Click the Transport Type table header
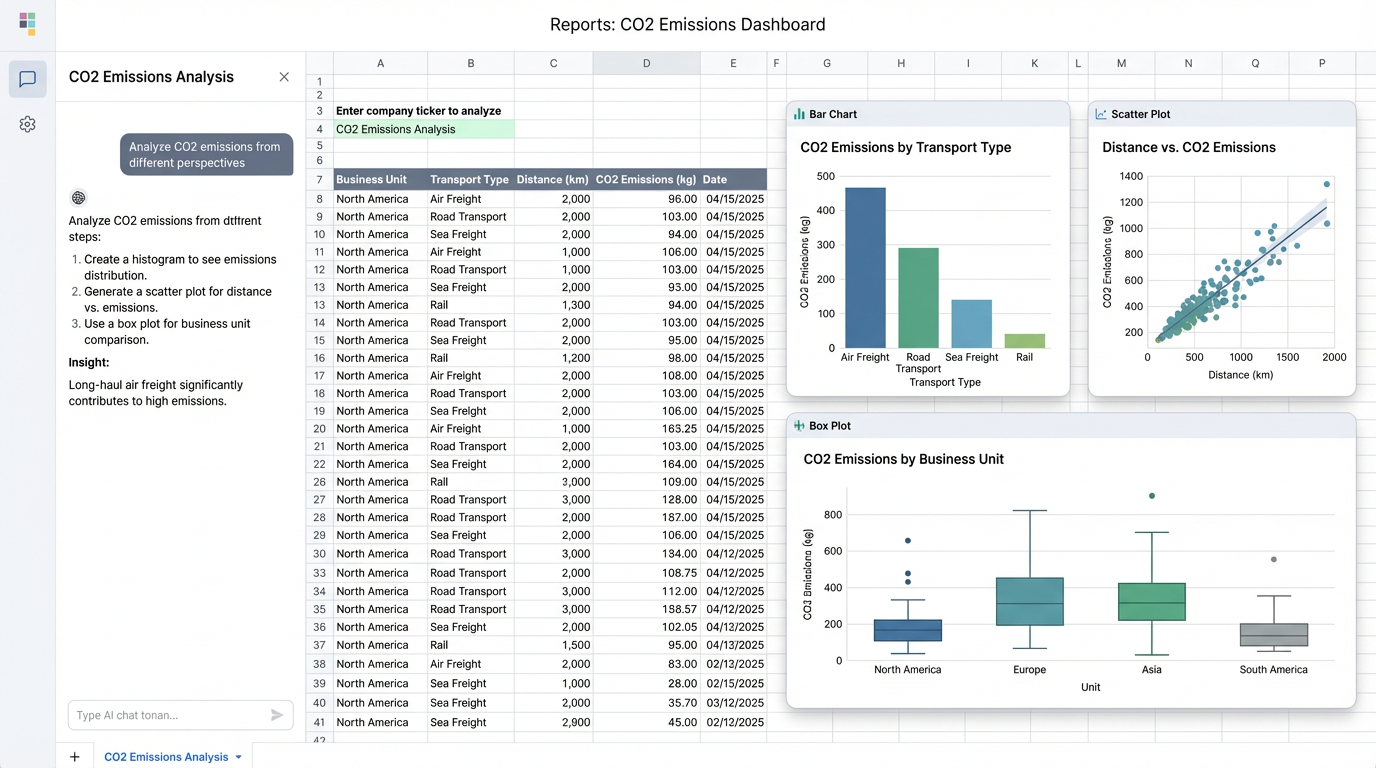The image size is (1376, 768). [471, 180]
